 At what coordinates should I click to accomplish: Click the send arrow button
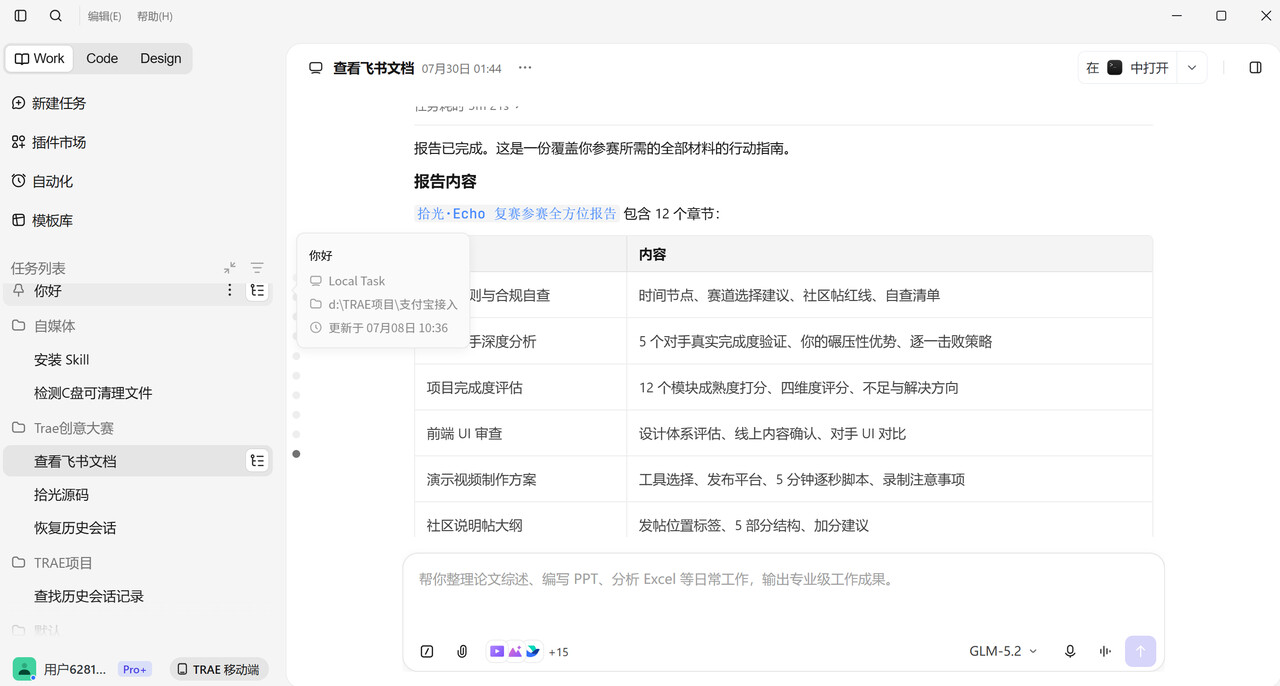[x=1140, y=651]
